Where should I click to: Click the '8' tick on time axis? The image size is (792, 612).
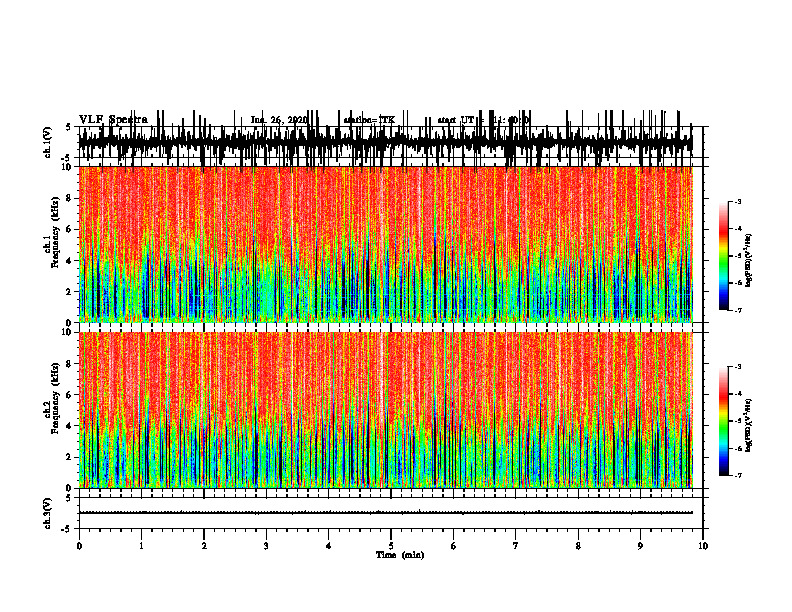point(578,546)
